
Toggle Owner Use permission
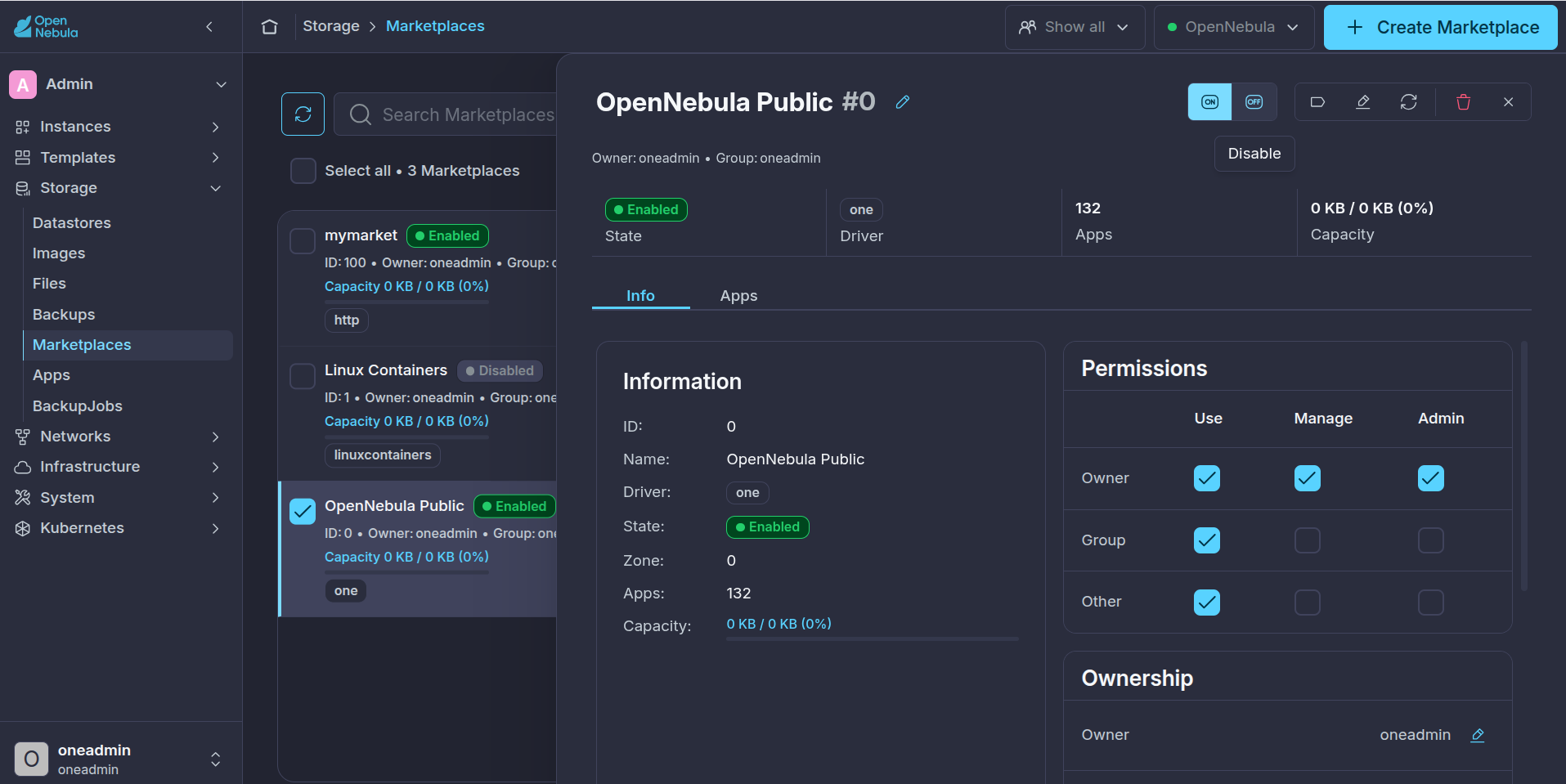pyautogui.click(x=1207, y=478)
